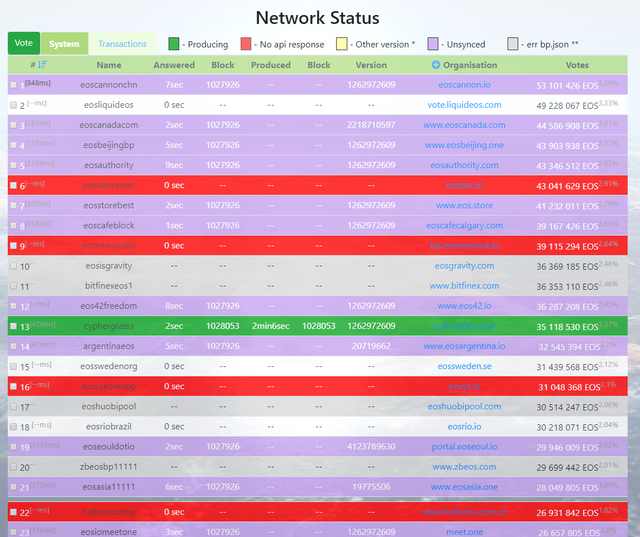The width and height of the screenshot is (640, 537).
Task: Open the eosgravity.com link
Action: [x=464, y=266]
